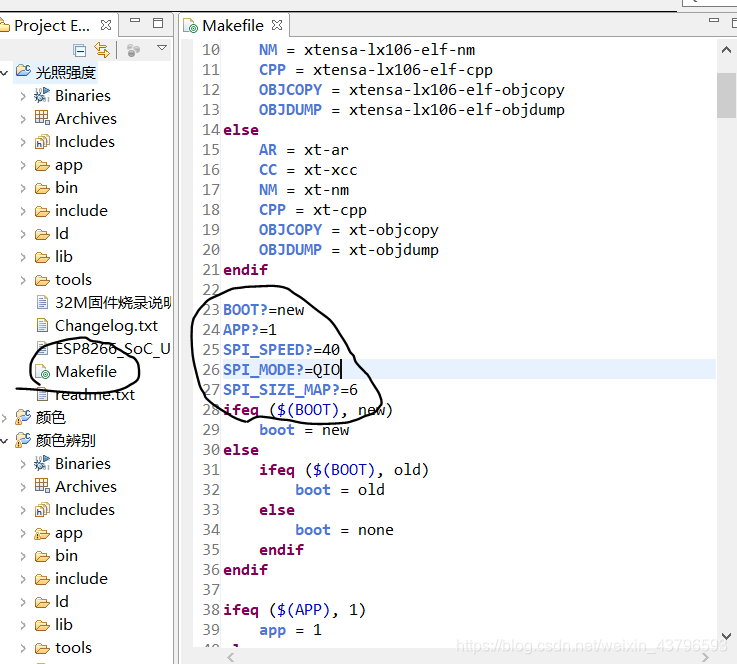Screen dimensions: 737x664
Task: Open Project Explorer view menu dropdown
Action: pos(162,48)
